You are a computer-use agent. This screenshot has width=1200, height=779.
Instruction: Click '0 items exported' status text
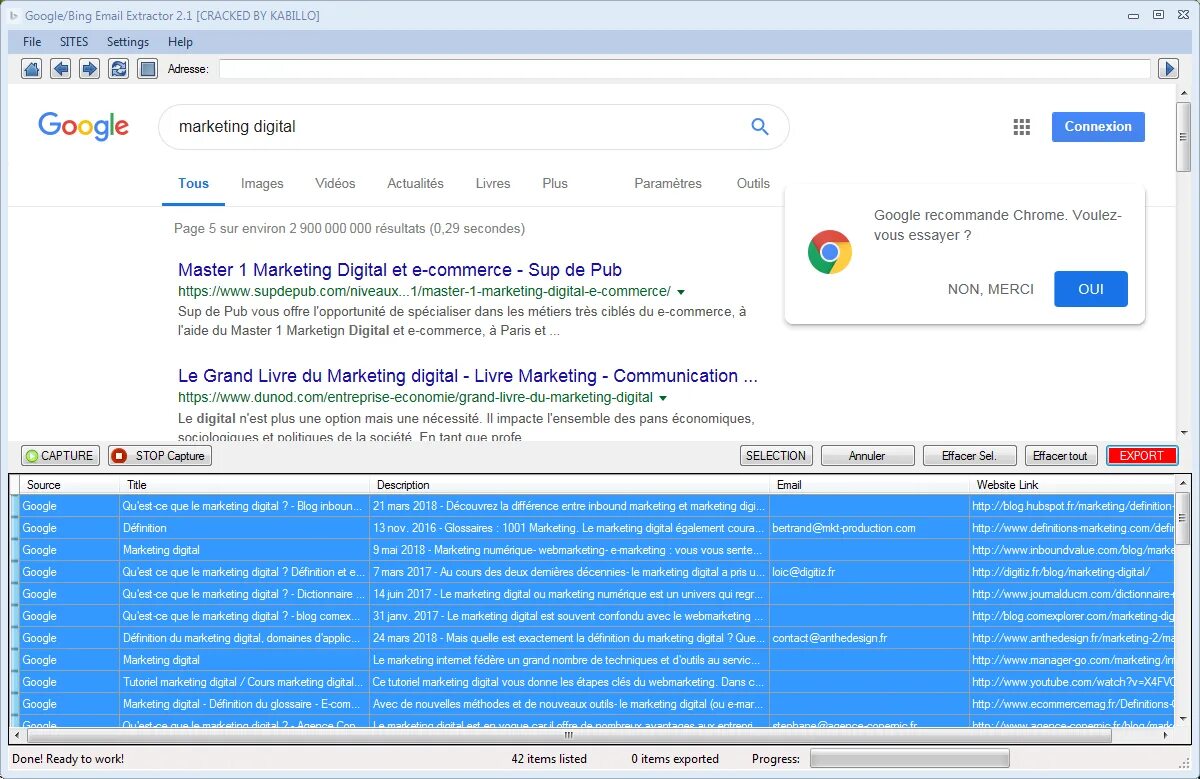[x=675, y=759]
